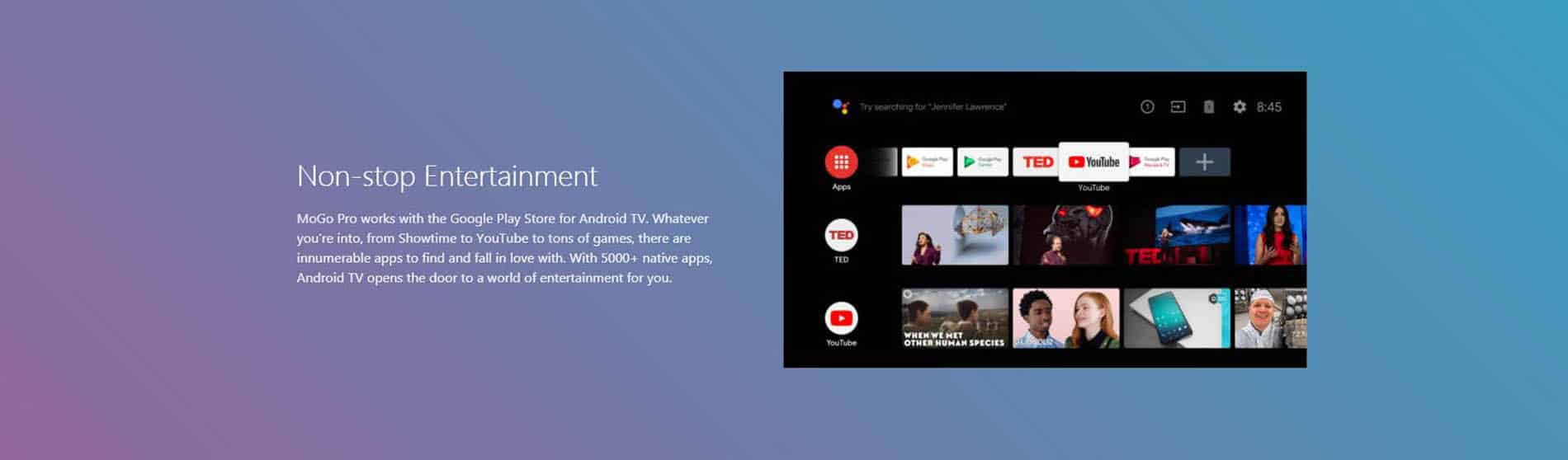
Task: Launch Google Play Movies & TV tile
Action: point(1150,162)
